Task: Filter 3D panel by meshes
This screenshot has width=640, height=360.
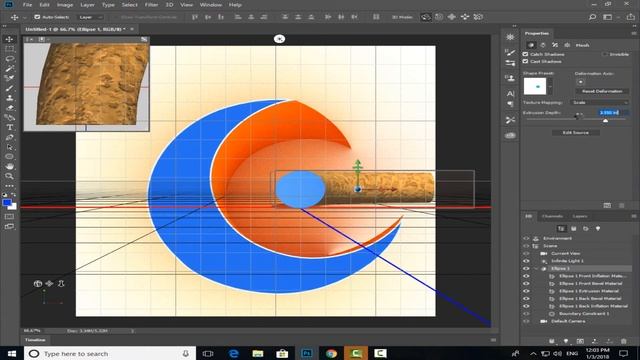Action: (573, 229)
